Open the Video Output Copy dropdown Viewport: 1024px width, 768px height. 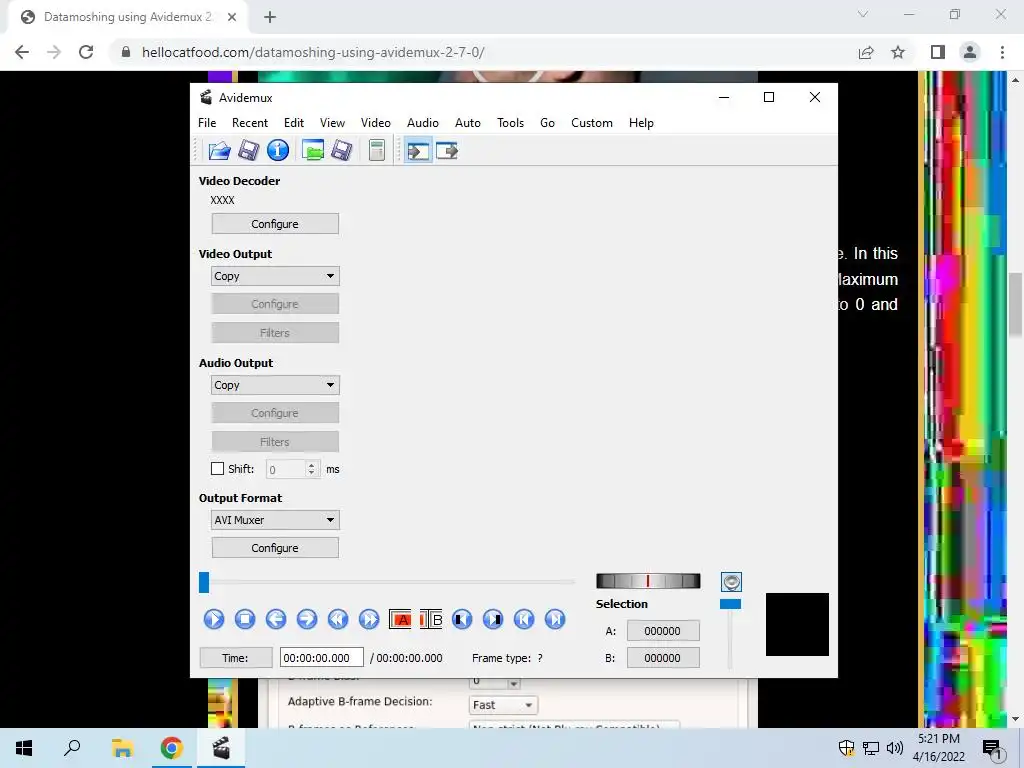(275, 276)
